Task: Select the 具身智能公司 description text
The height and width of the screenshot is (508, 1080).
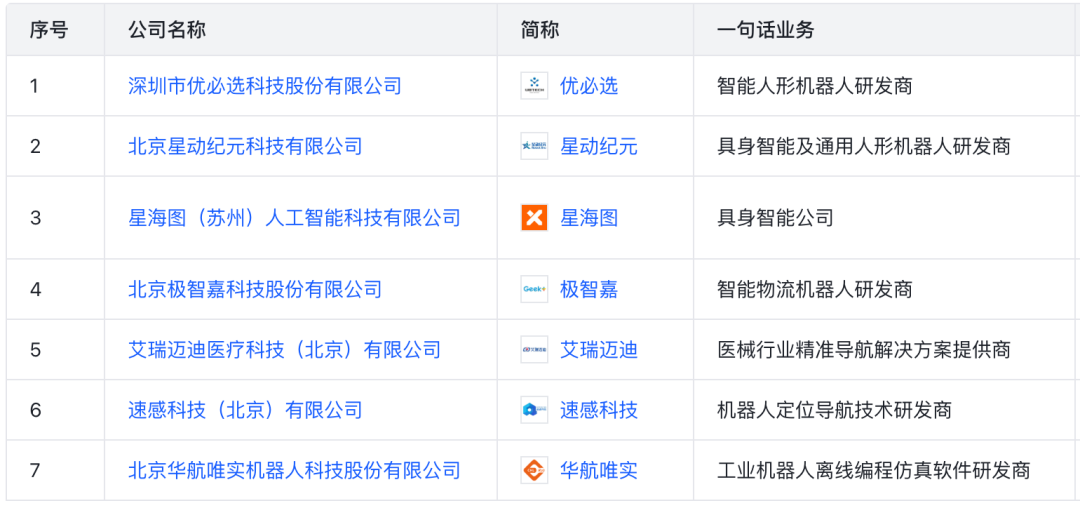Action: (775, 218)
